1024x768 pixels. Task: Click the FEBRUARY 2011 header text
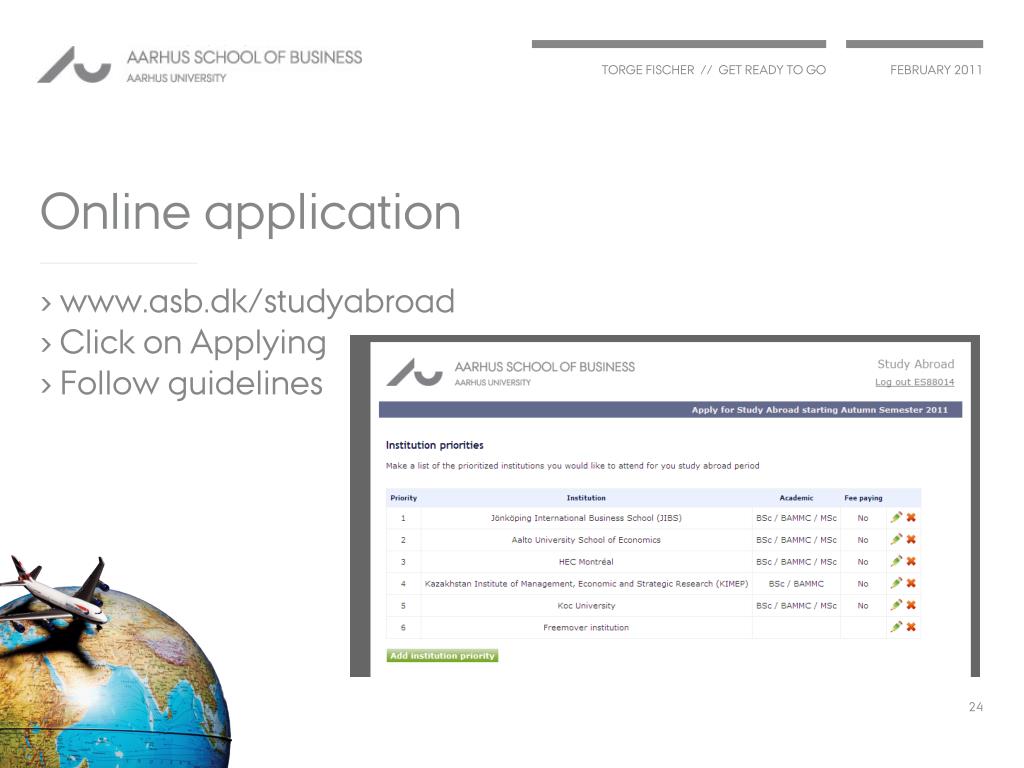(936, 70)
